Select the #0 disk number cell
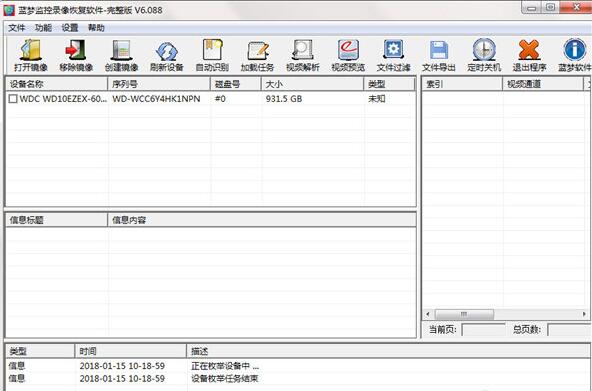The height and width of the screenshot is (391, 592). coord(220,99)
